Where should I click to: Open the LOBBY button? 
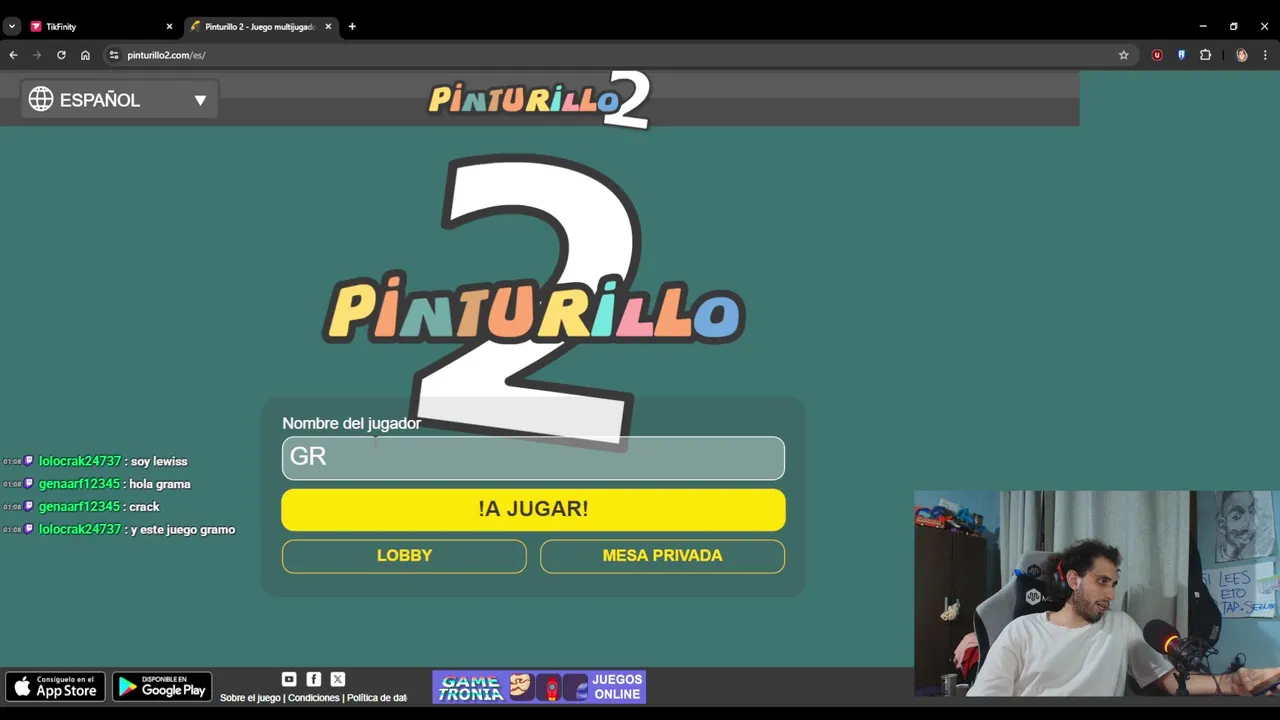point(404,556)
